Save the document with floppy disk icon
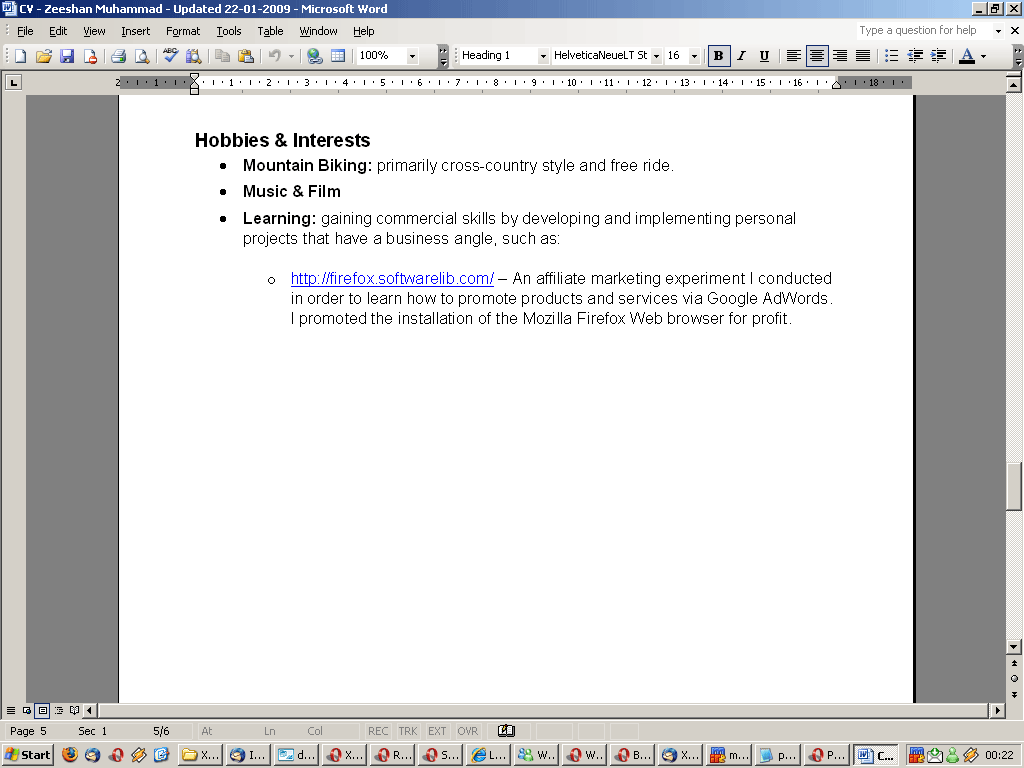The image size is (1024, 768). click(67, 56)
